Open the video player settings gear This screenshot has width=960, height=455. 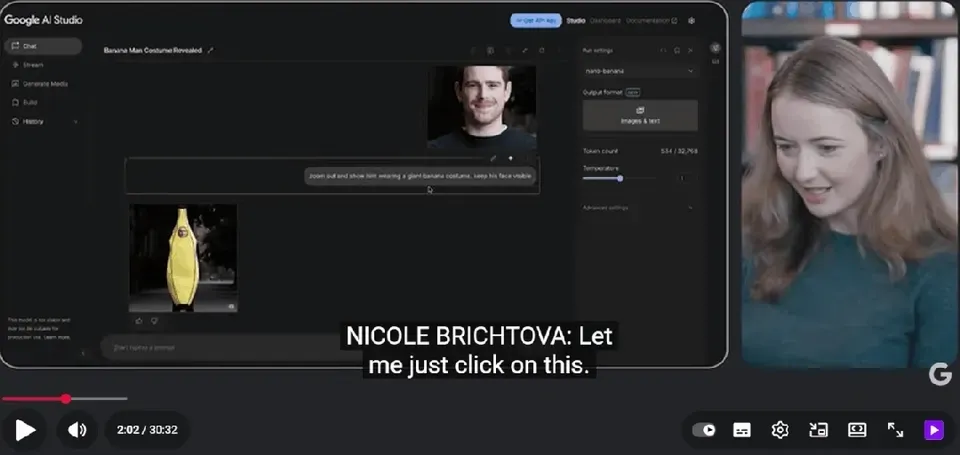coord(780,430)
